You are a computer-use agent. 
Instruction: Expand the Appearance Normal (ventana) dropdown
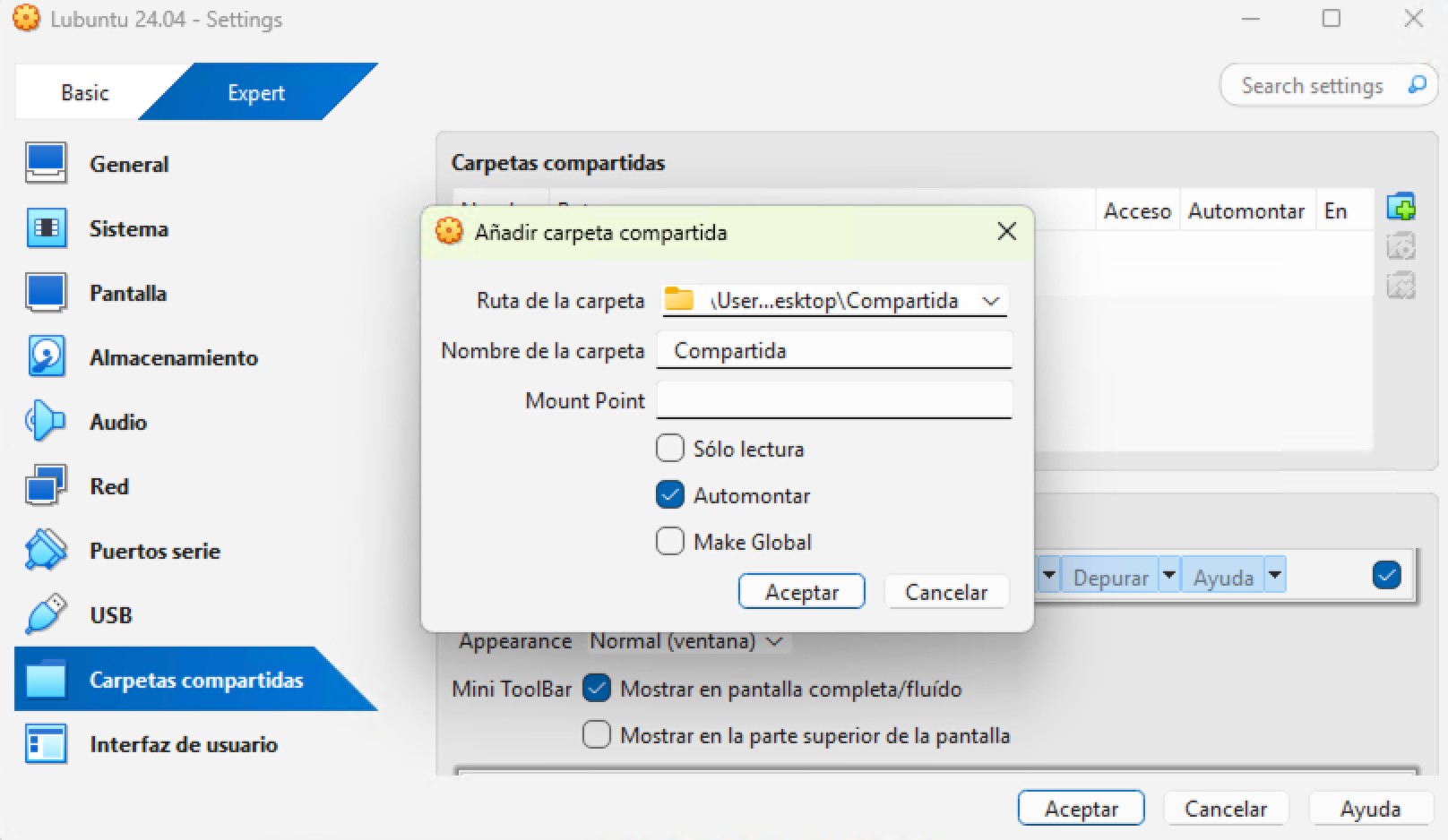(688, 641)
